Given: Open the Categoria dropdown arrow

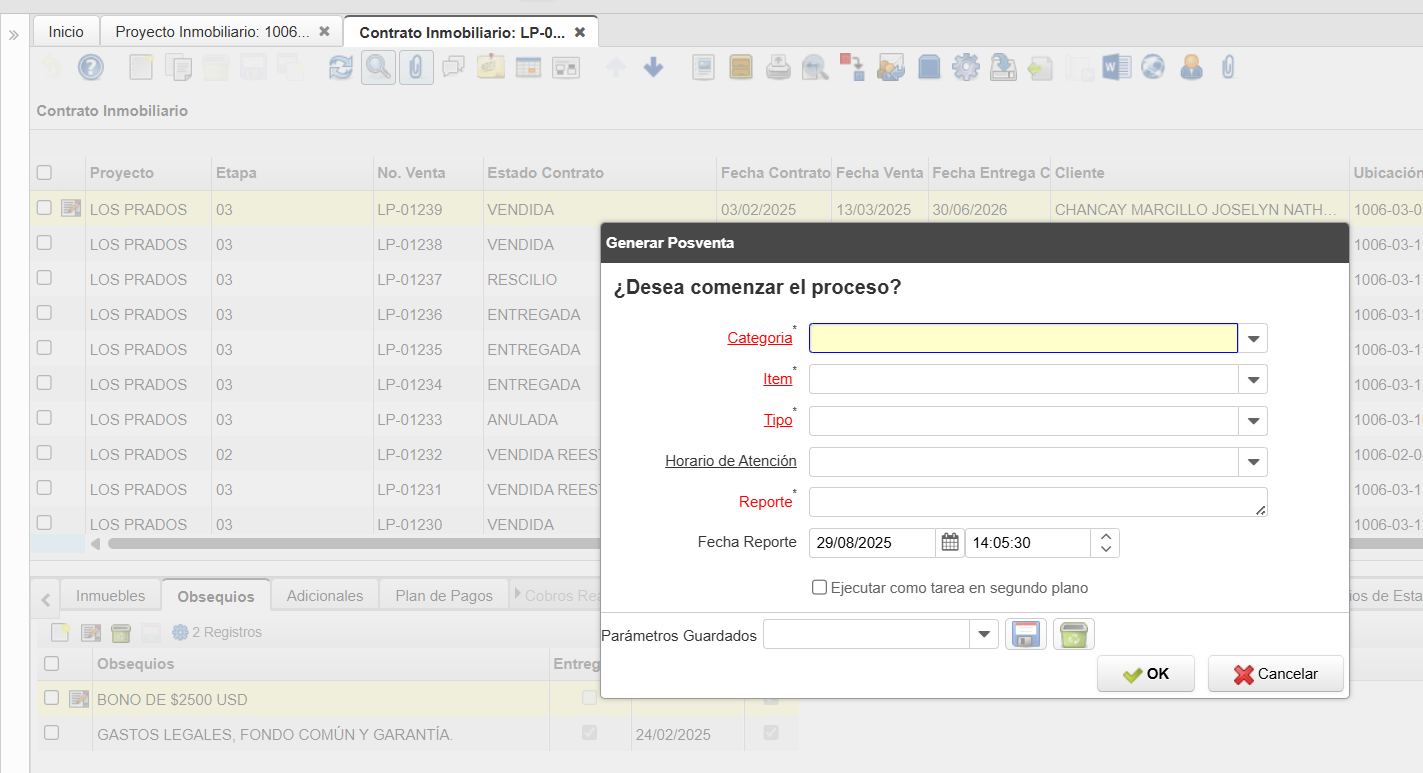Looking at the screenshot, I should [x=1253, y=339].
